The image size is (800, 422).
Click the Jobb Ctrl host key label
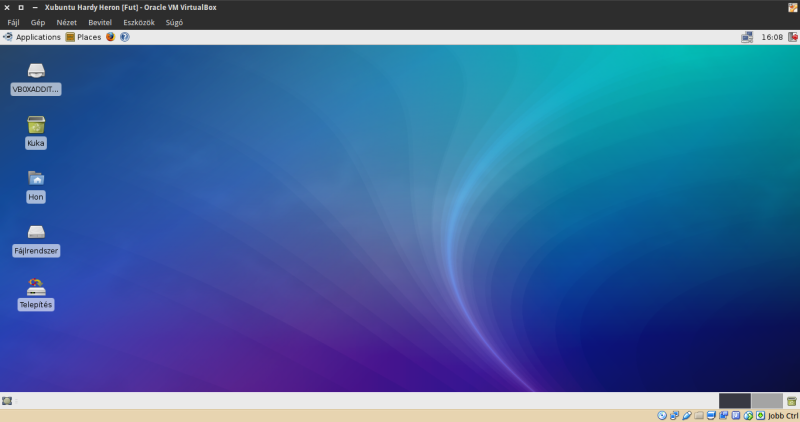click(783, 416)
